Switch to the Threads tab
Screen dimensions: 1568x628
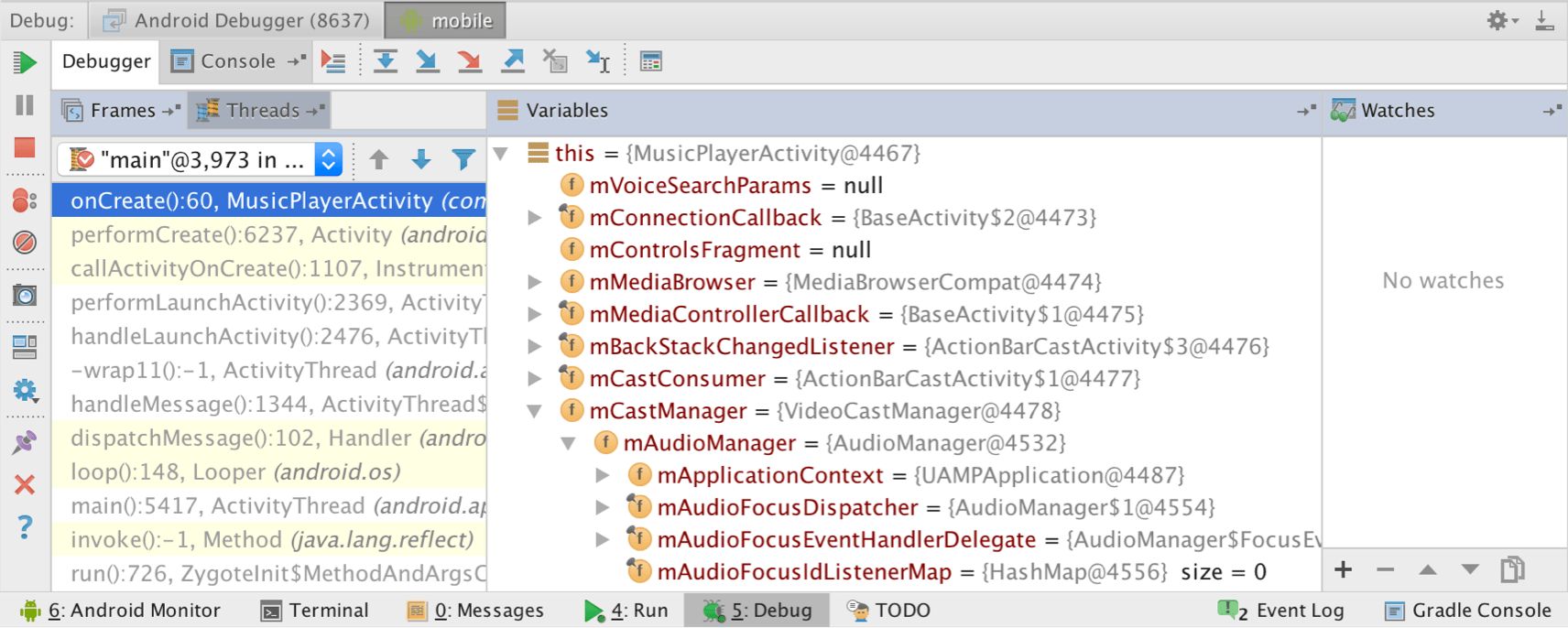coord(261,111)
